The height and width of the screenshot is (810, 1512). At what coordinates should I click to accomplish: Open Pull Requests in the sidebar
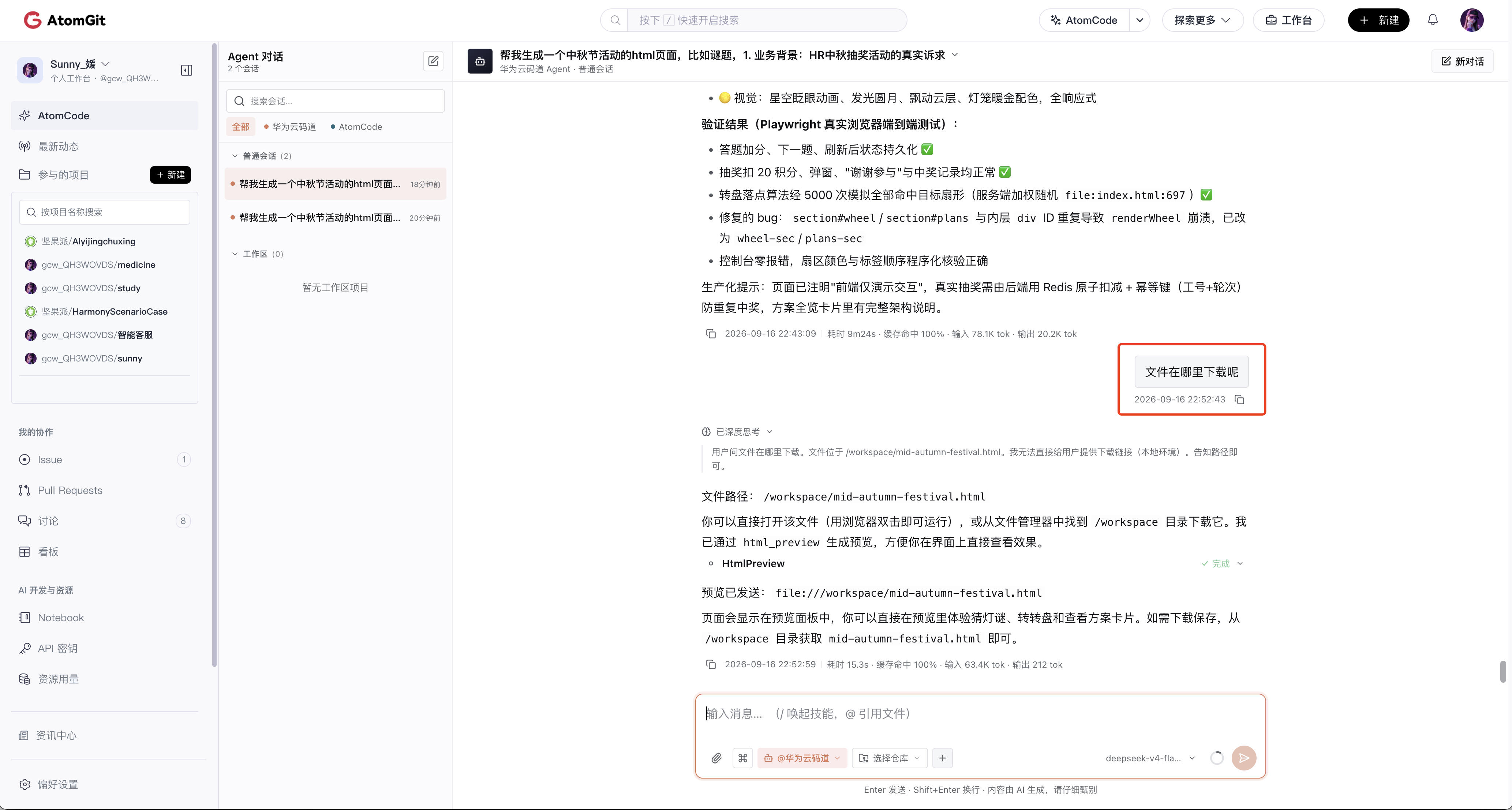click(105, 490)
